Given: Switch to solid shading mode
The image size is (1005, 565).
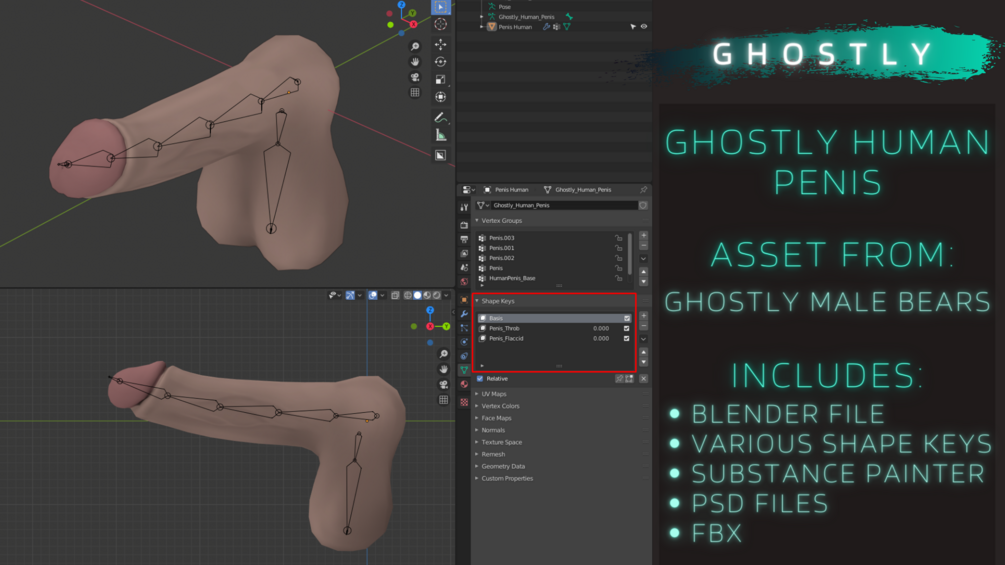Looking at the screenshot, I should coord(417,295).
